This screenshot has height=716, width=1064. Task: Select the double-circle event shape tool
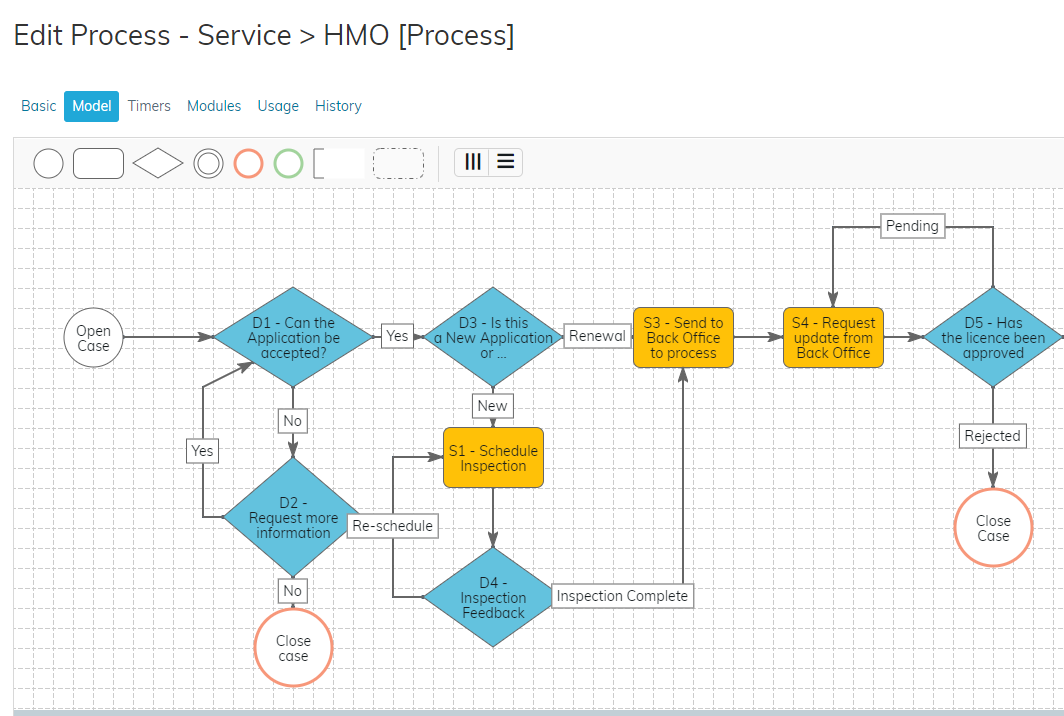point(208,163)
